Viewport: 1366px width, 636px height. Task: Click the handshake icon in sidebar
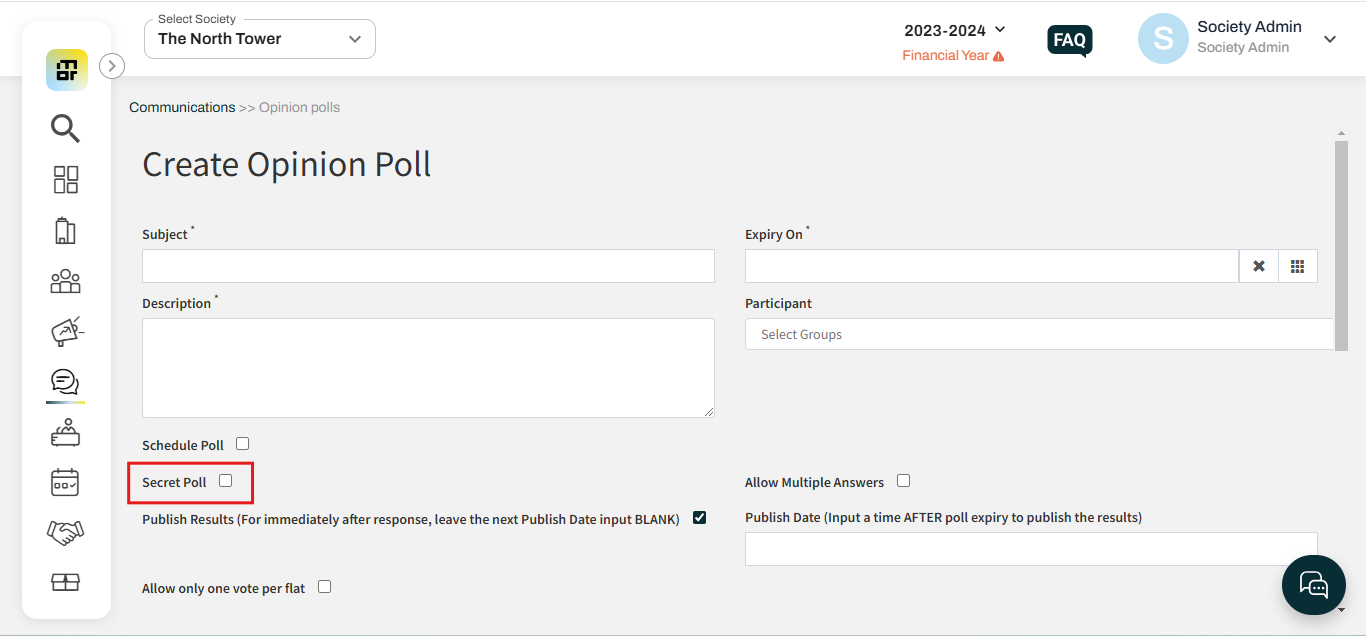click(x=65, y=532)
